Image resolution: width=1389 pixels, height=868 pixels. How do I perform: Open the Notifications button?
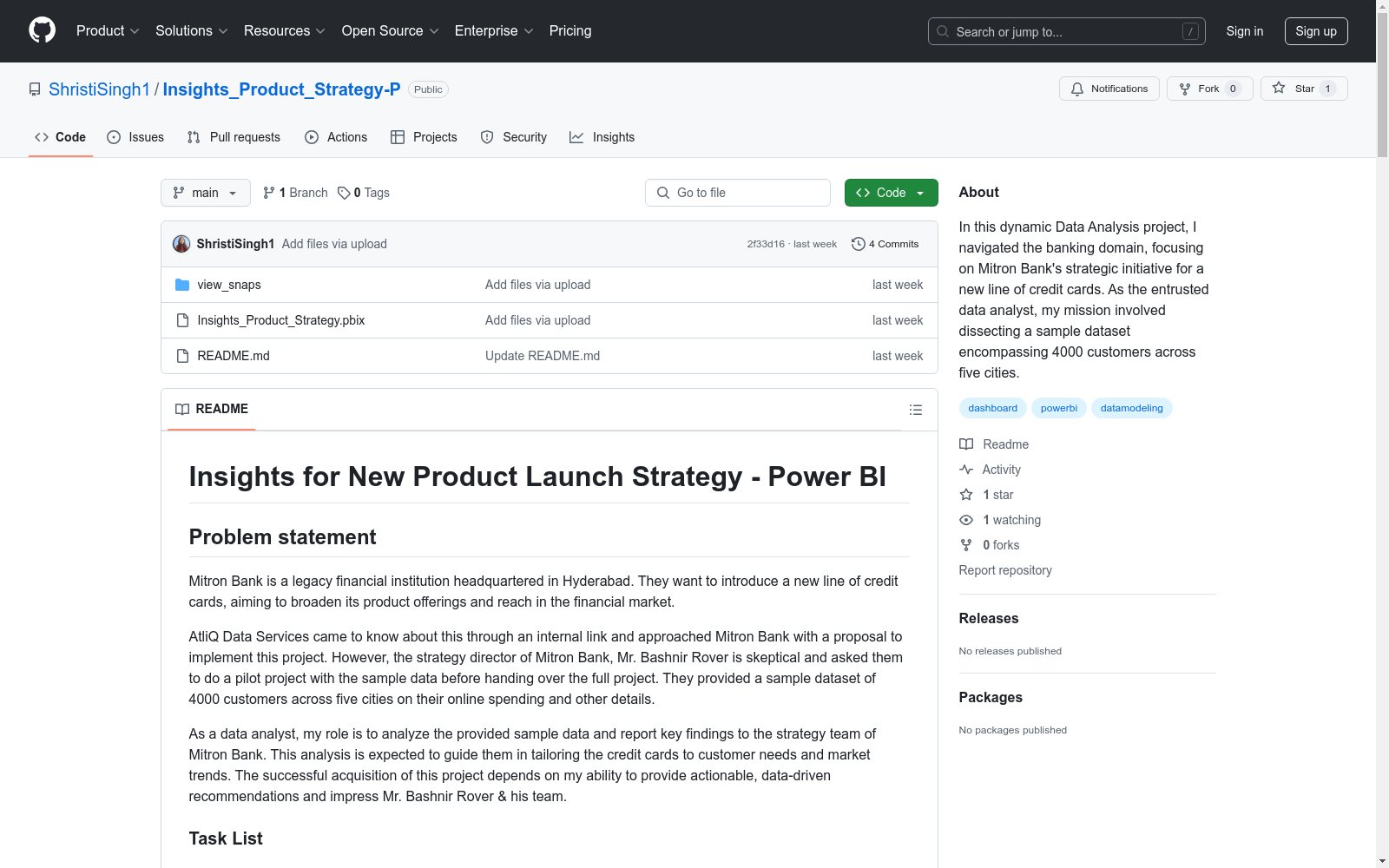(1109, 89)
